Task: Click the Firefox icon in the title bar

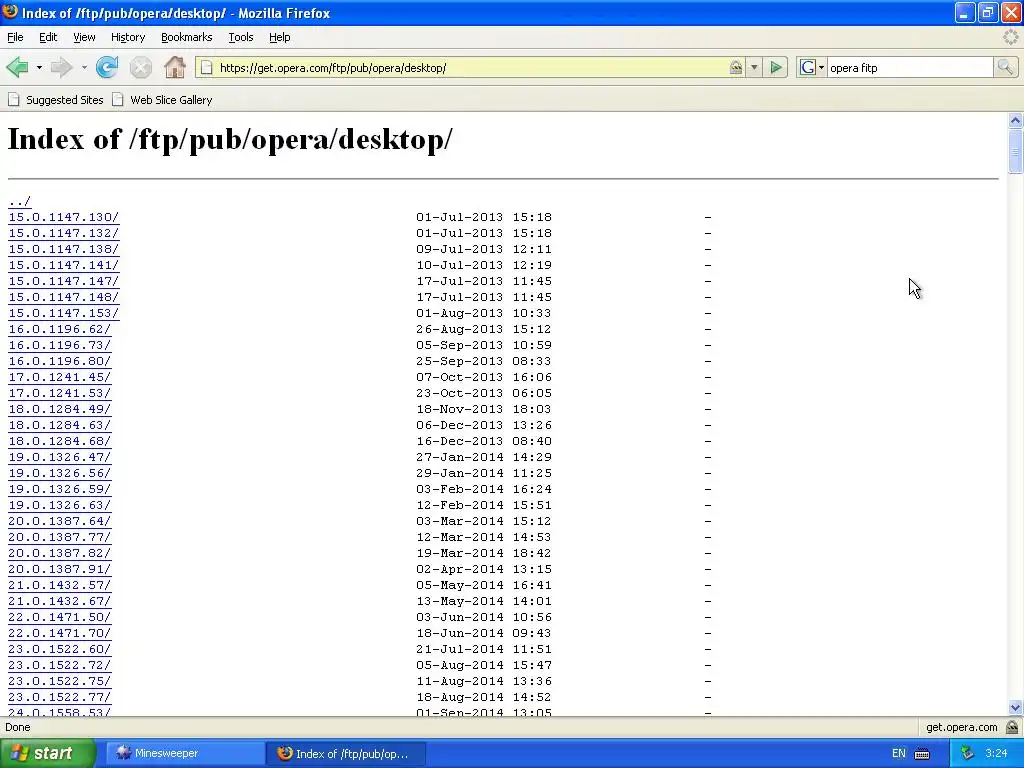Action: 10,12
